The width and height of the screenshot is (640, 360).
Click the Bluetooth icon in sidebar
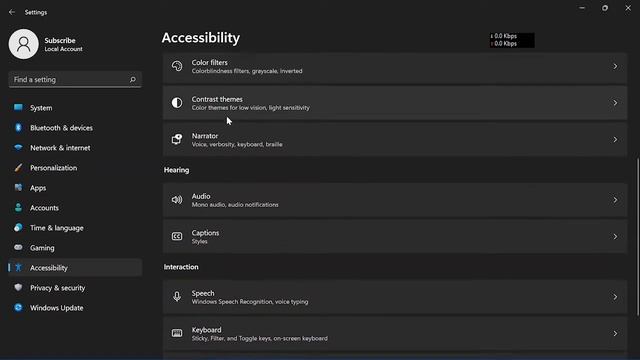pos(18,128)
